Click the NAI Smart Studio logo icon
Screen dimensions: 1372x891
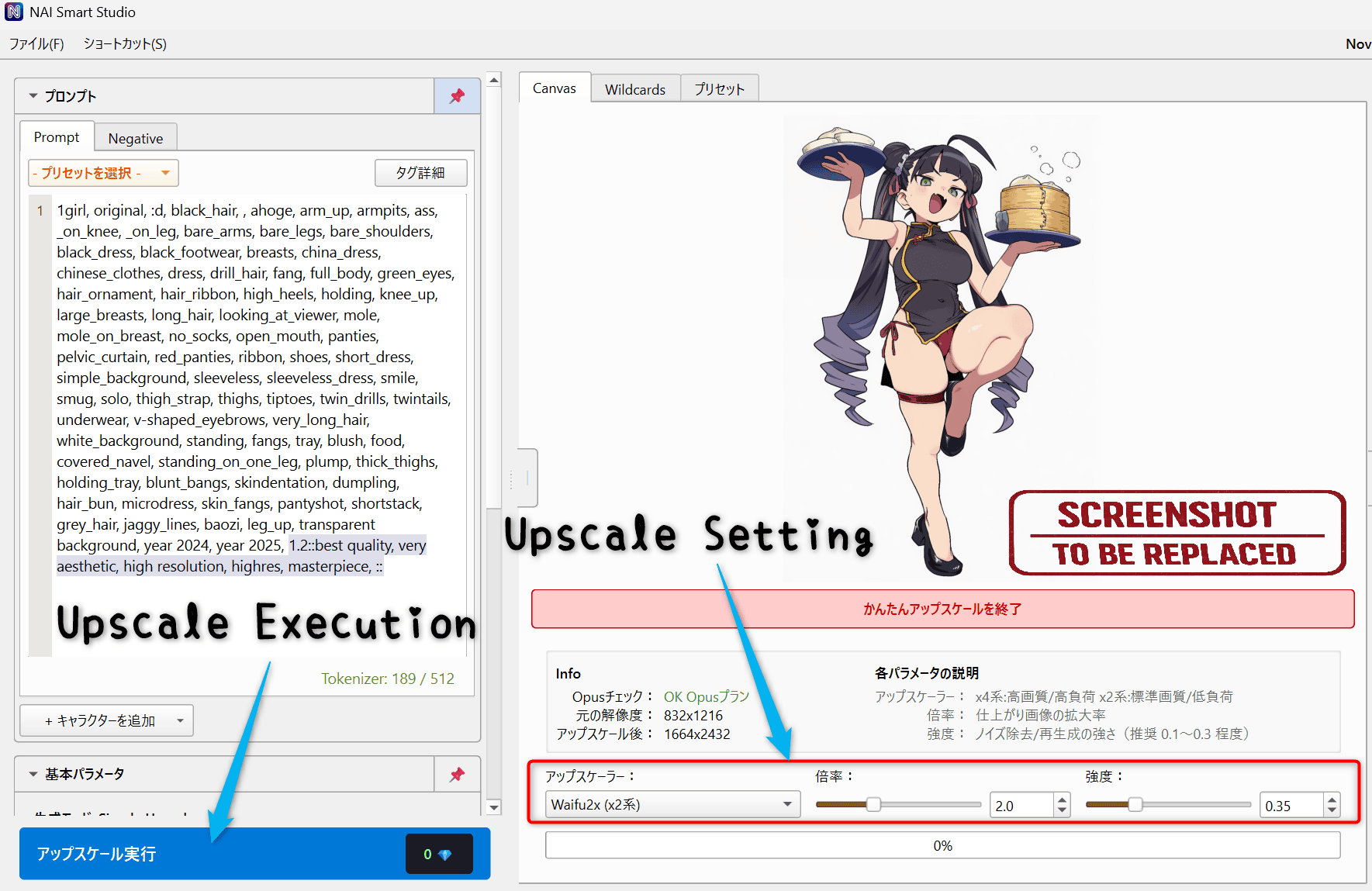12,12
